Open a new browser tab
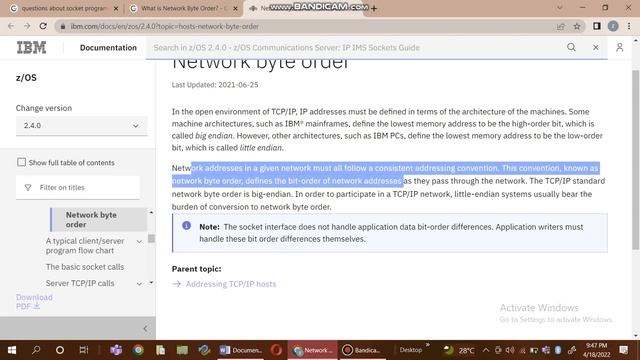Viewport: 640px width, 360px height. [374, 8]
